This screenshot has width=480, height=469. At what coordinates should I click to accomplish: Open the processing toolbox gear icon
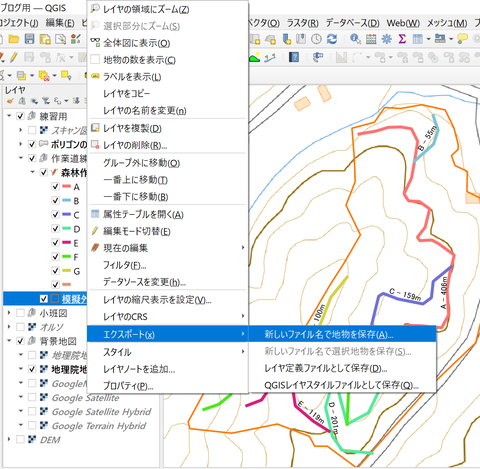(x=387, y=39)
